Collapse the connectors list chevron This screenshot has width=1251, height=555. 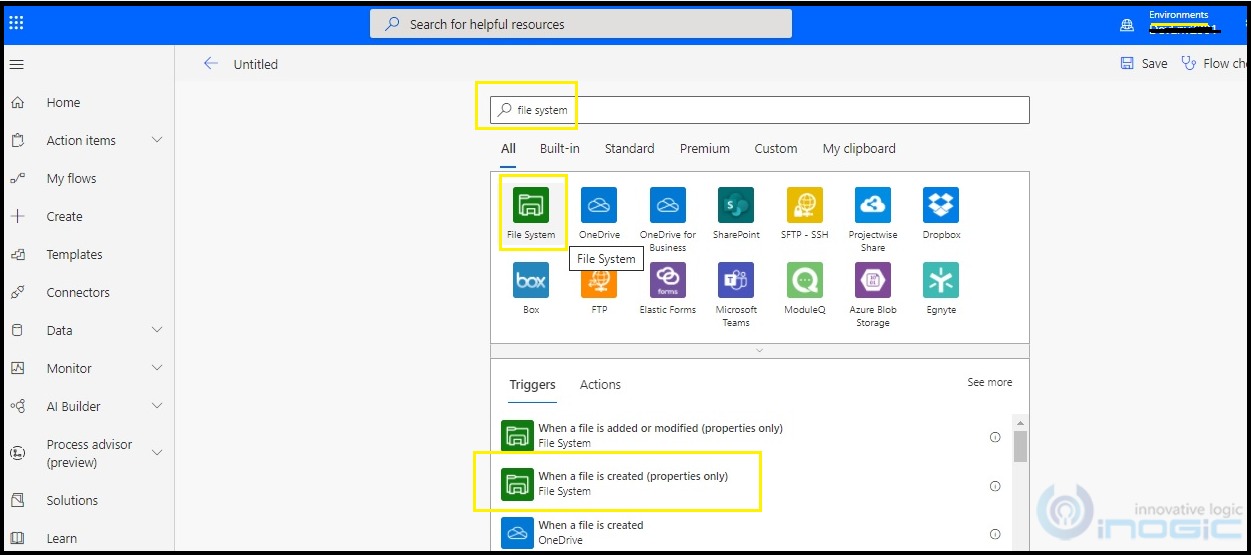[x=759, y=350]
